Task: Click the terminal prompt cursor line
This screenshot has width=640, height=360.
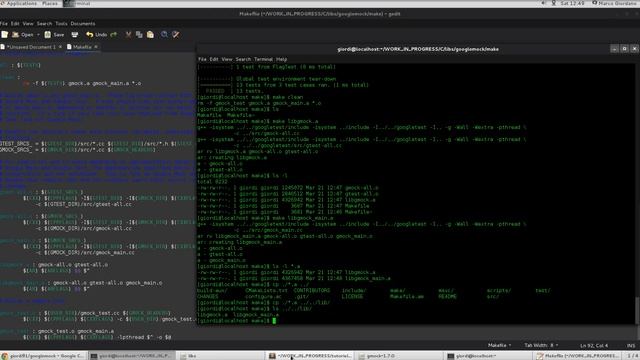Action: (237, 321)
